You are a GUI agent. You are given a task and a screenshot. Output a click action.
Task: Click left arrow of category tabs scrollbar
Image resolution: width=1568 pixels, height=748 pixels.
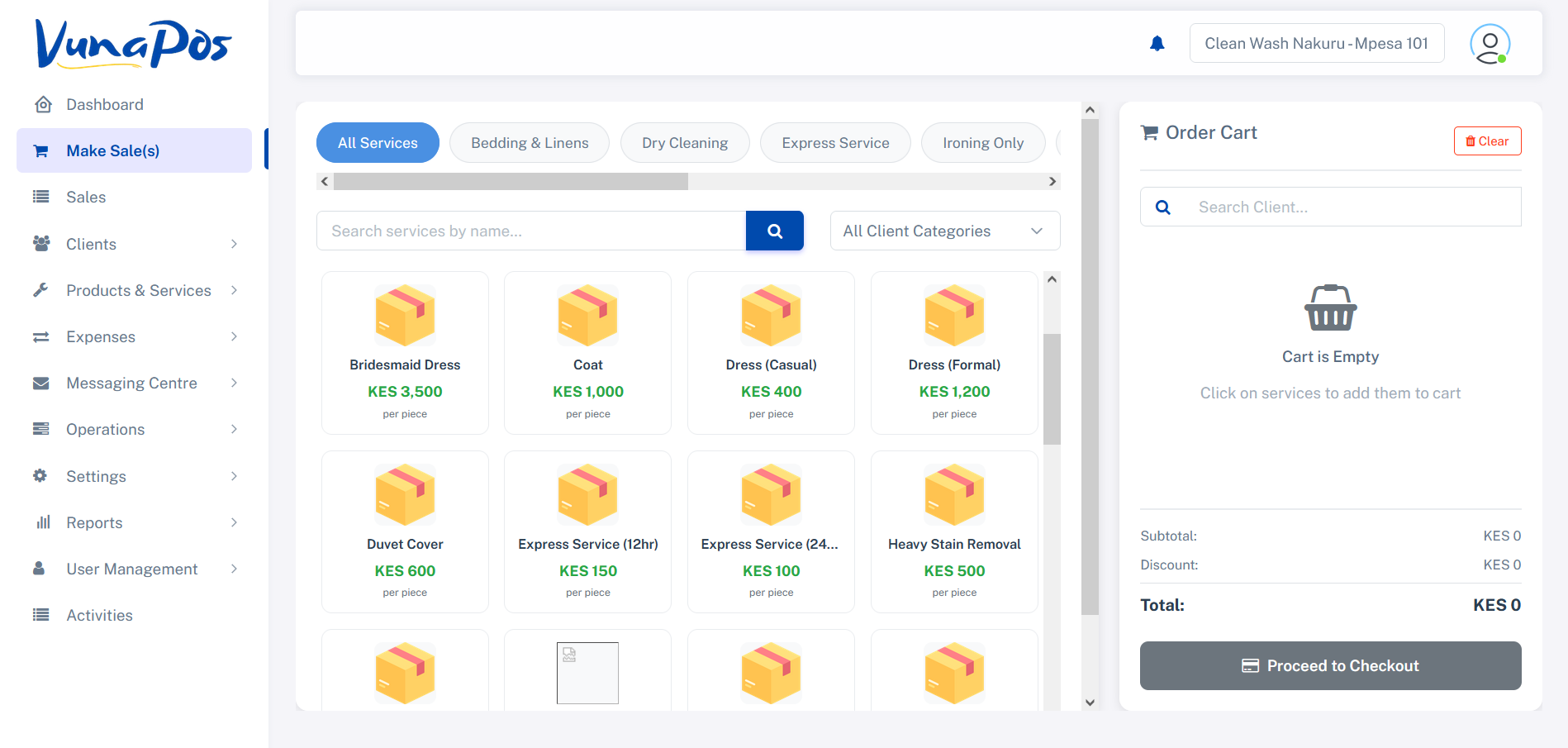(325, 182)
